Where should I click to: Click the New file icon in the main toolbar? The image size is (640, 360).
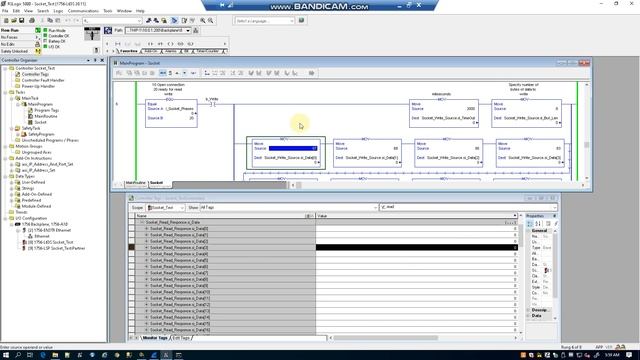pyautogui.click(x=6, y=20)
